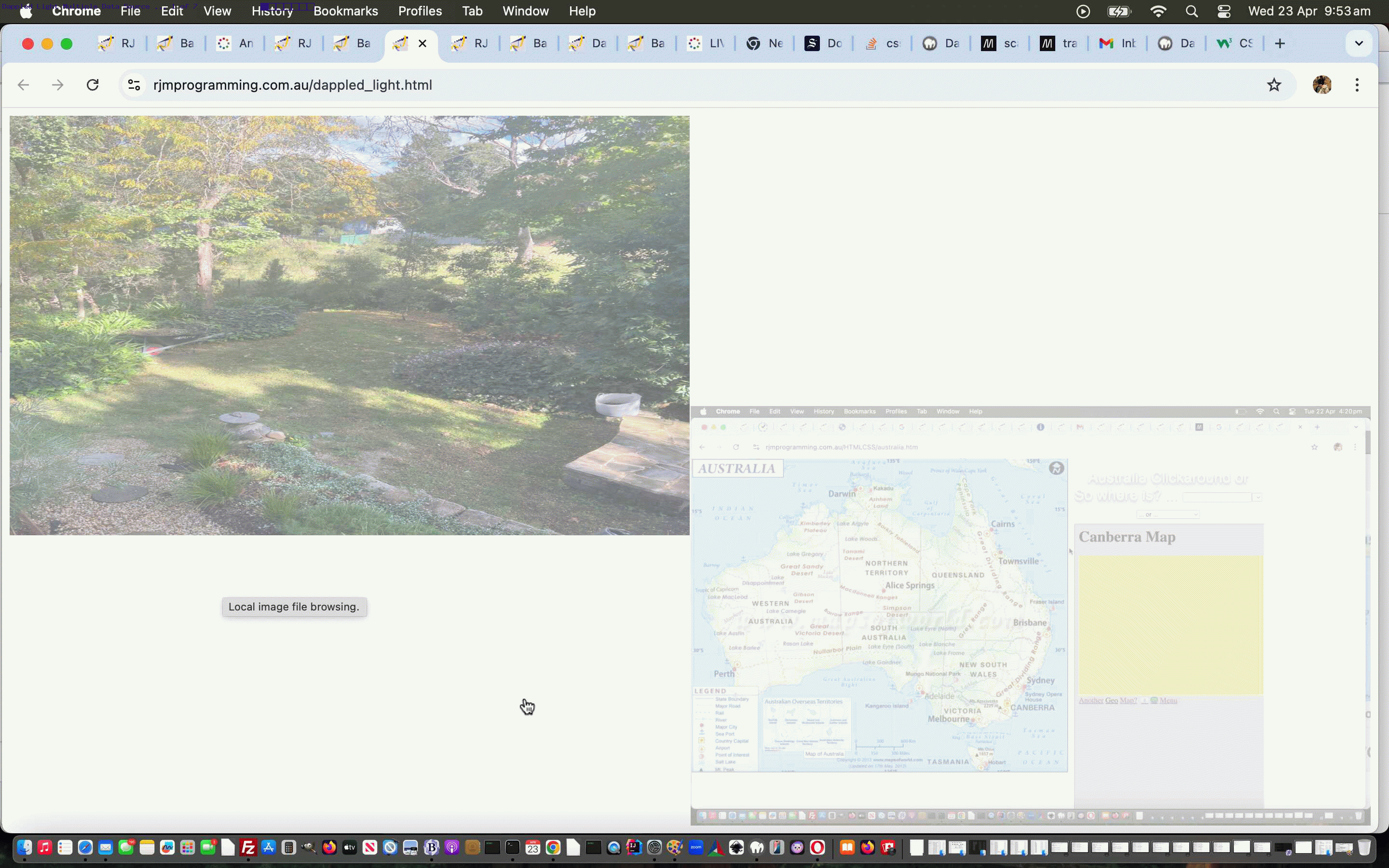The height and width of the screenshot is (868, 1389).
Task: Switch to the W3Schools 'CS' tab
Action: [1236, 43]
